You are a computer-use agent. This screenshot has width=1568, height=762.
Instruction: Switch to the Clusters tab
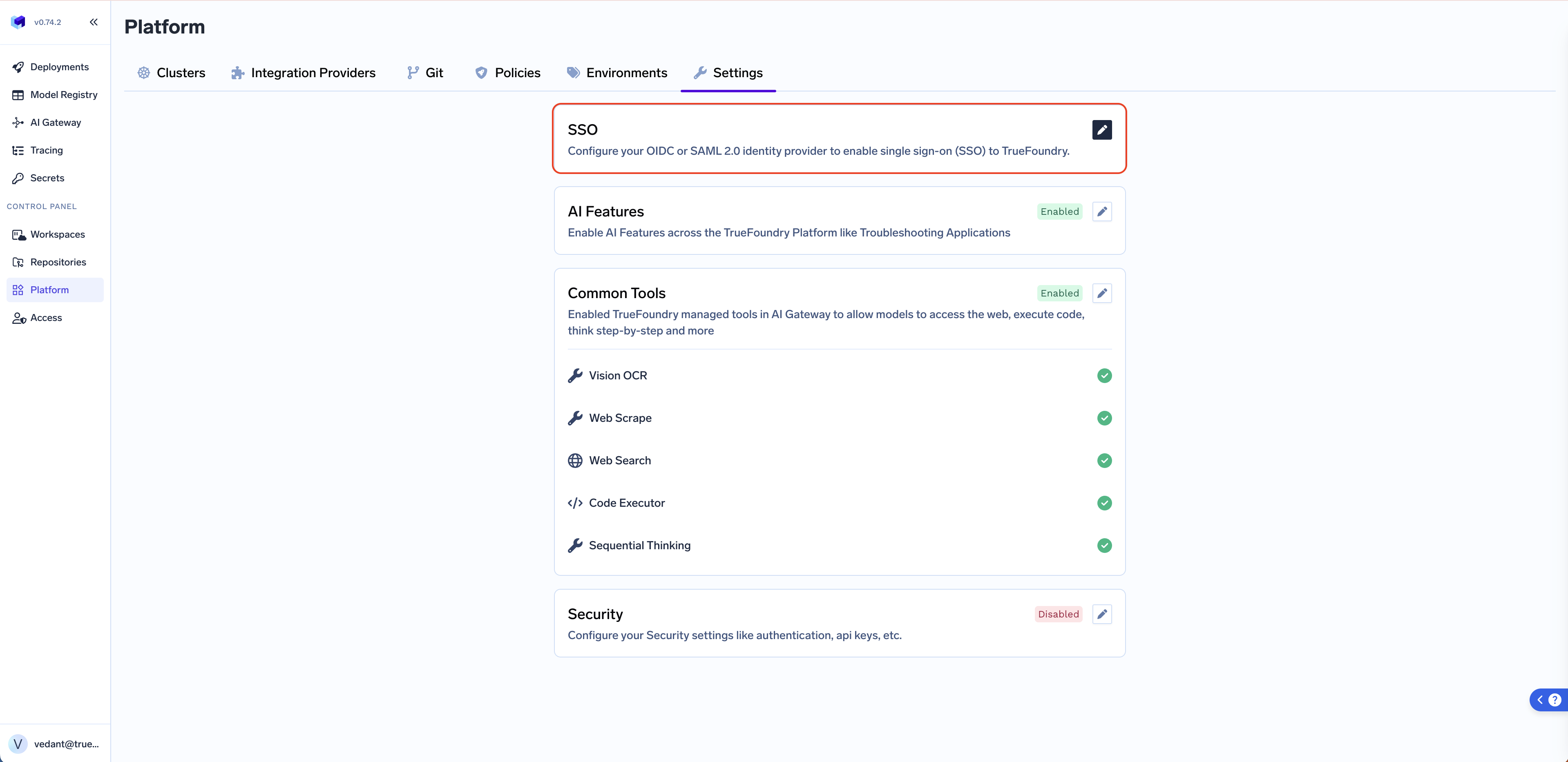171,73
